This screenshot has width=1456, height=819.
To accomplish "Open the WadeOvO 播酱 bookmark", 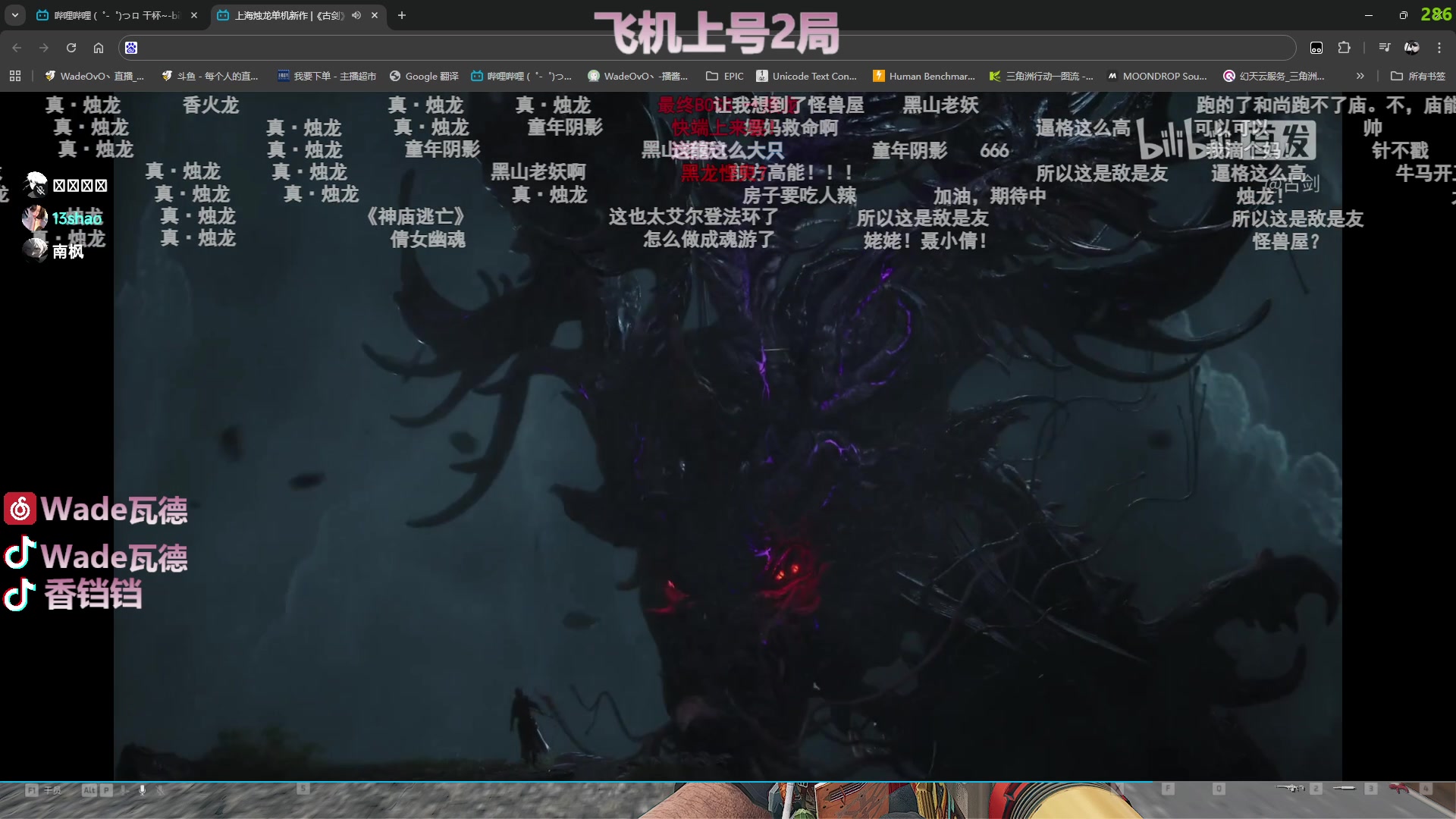I will pos(638,76).
